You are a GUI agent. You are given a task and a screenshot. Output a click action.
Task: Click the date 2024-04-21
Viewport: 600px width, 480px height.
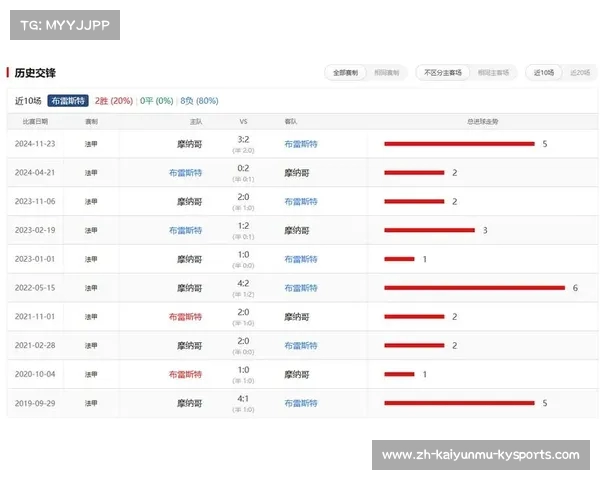(35, 173)
